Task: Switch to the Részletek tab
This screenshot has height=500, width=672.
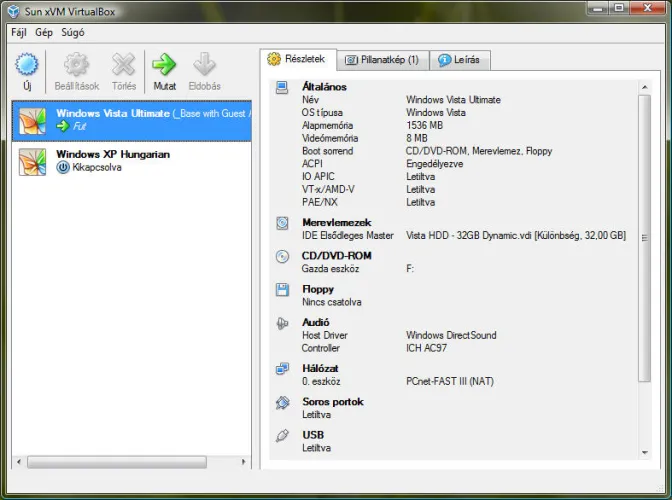Action: point(297,59)
